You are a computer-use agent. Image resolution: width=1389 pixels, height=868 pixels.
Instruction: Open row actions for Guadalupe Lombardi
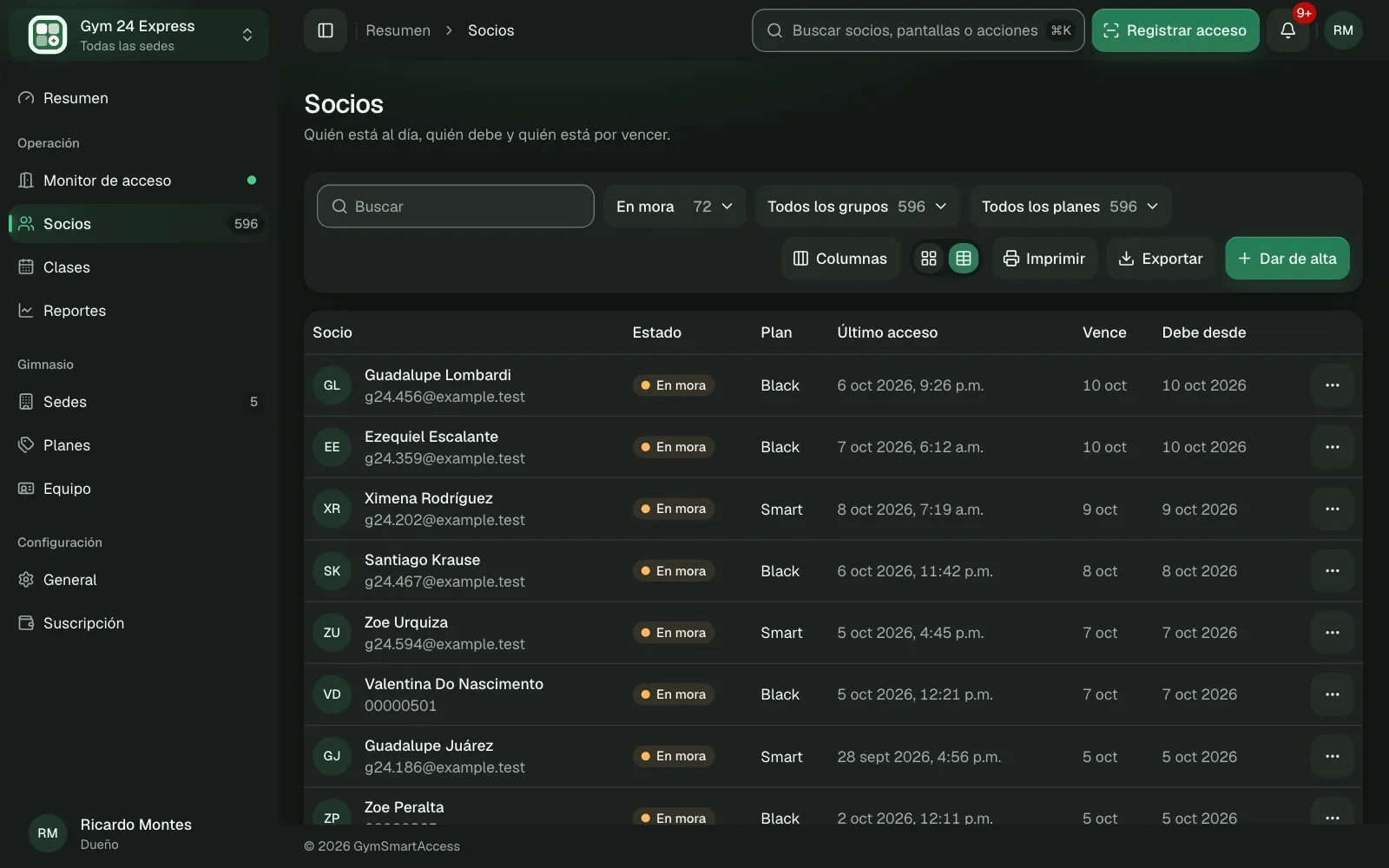tap(1333, 385)
